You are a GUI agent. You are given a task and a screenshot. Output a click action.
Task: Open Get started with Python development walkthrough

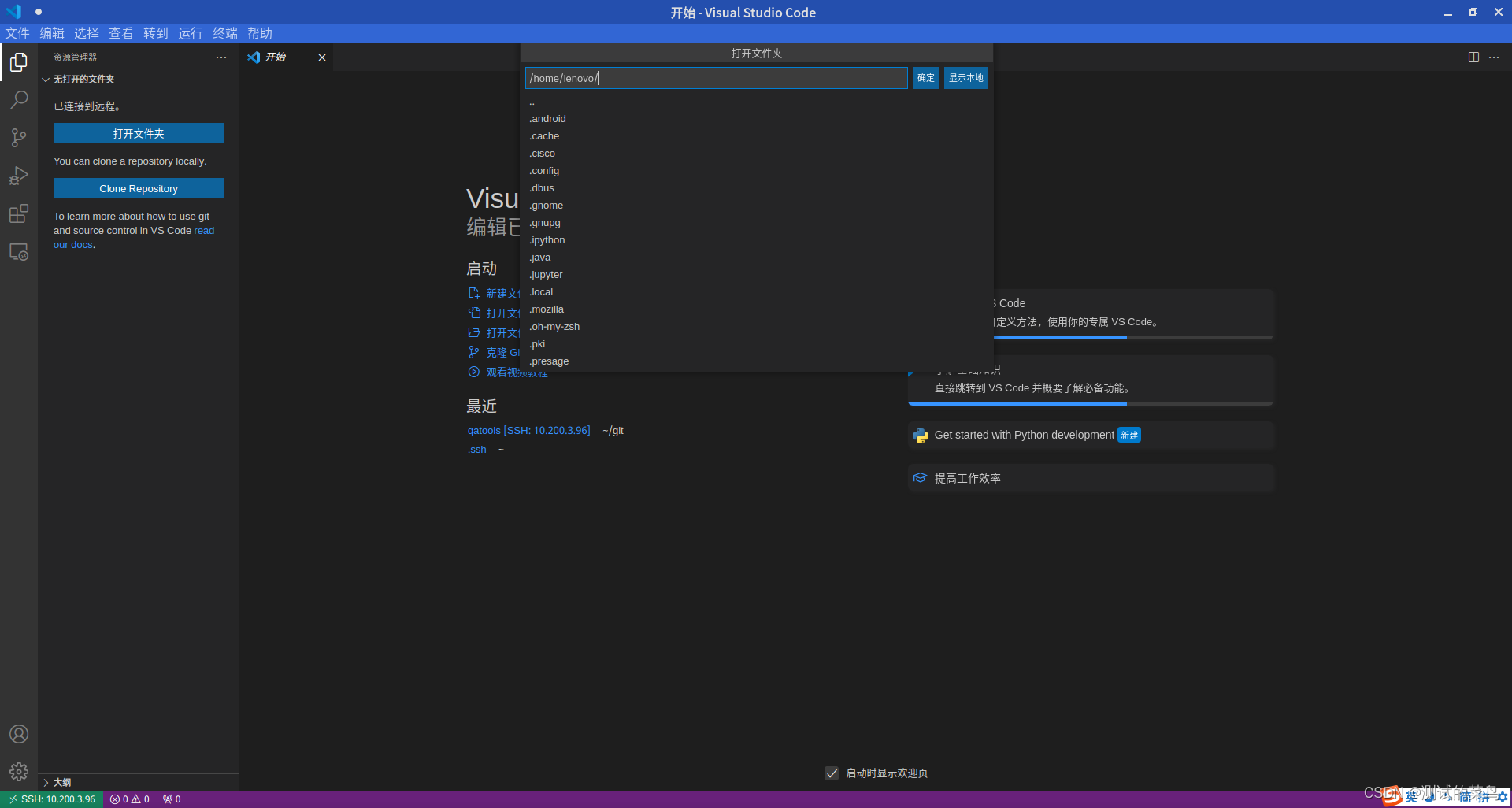[x=1091, y=436]
